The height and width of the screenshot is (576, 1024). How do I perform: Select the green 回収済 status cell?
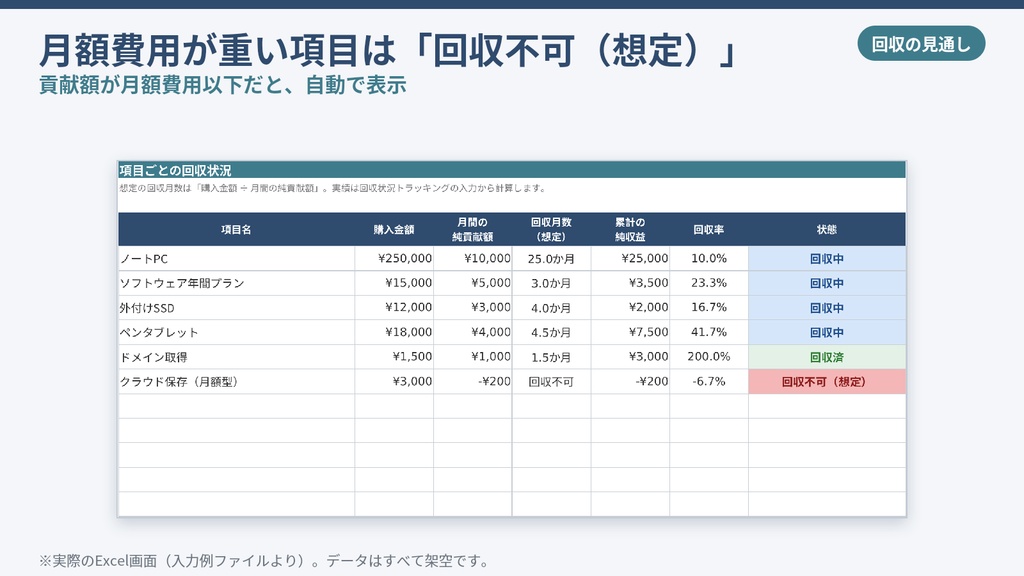coord(827,357)
